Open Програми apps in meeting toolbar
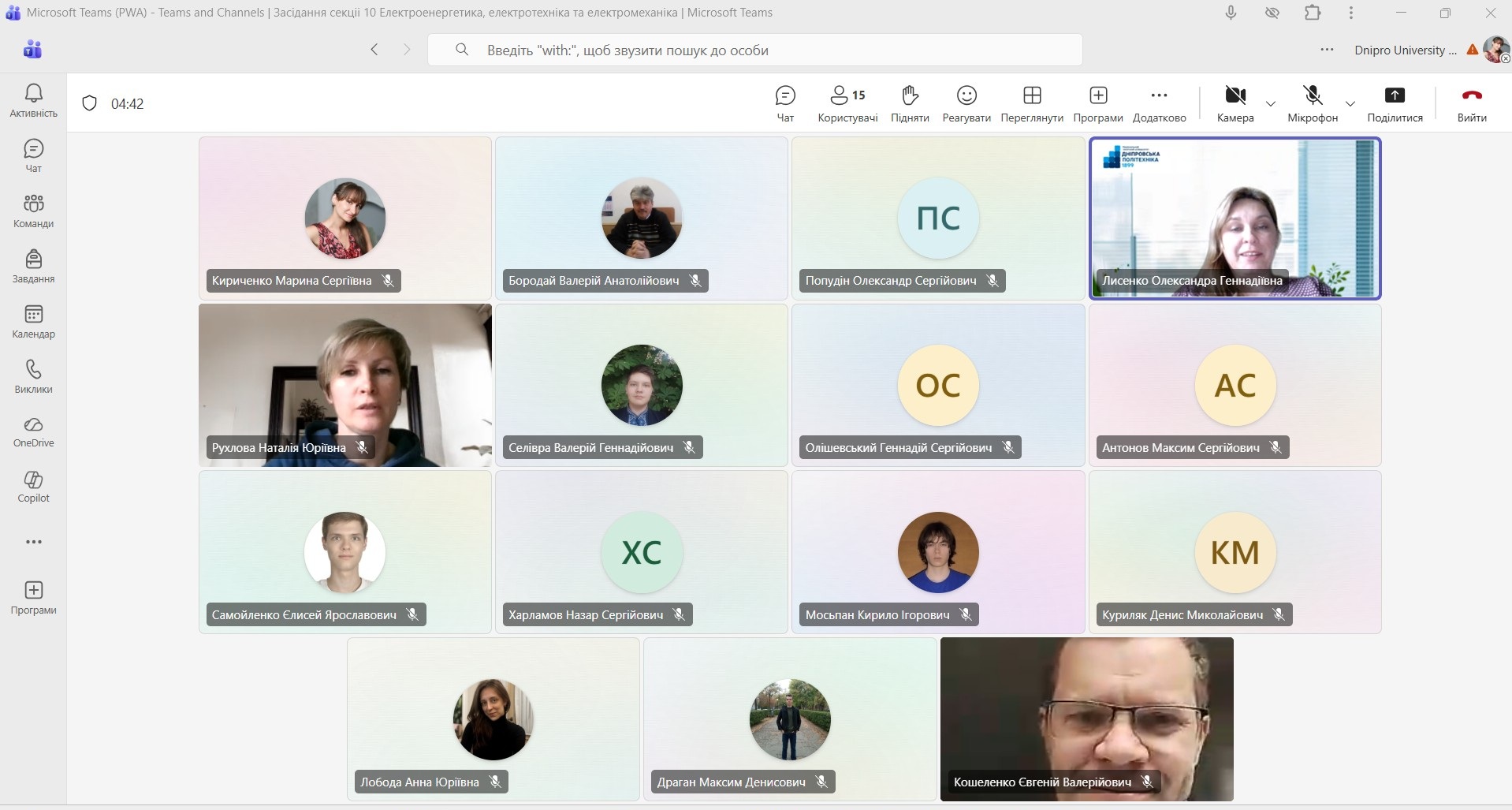1512x810 pixels. click(x=1097, y=103)
